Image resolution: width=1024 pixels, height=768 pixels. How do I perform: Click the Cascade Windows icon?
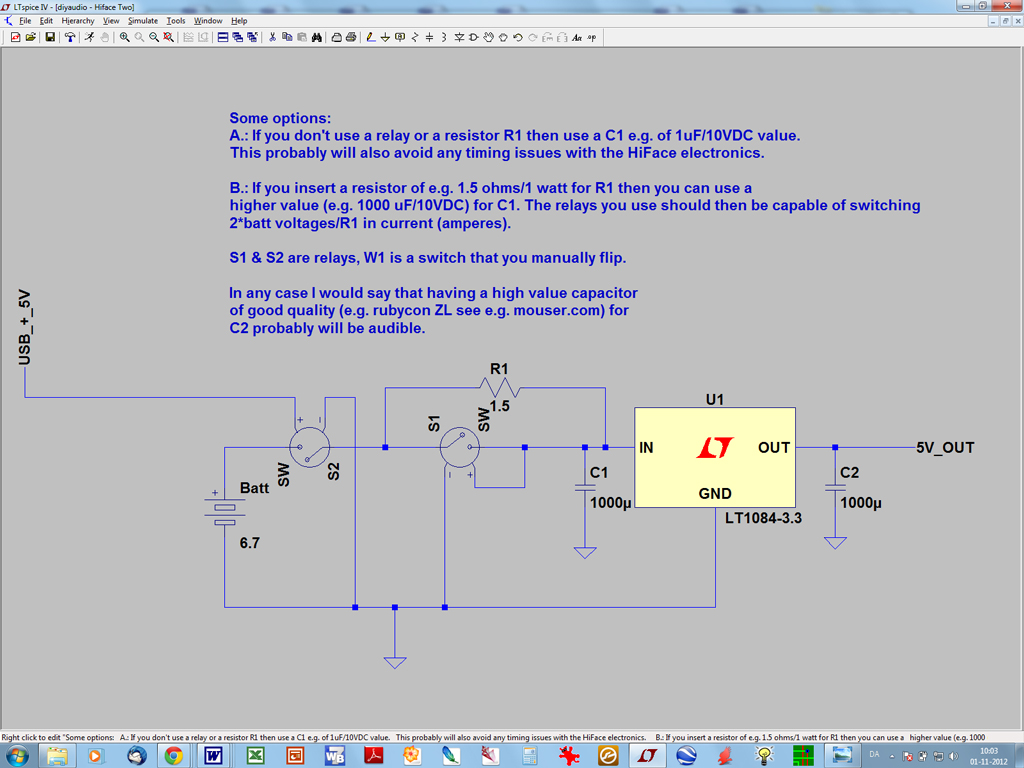coord(238,38)
